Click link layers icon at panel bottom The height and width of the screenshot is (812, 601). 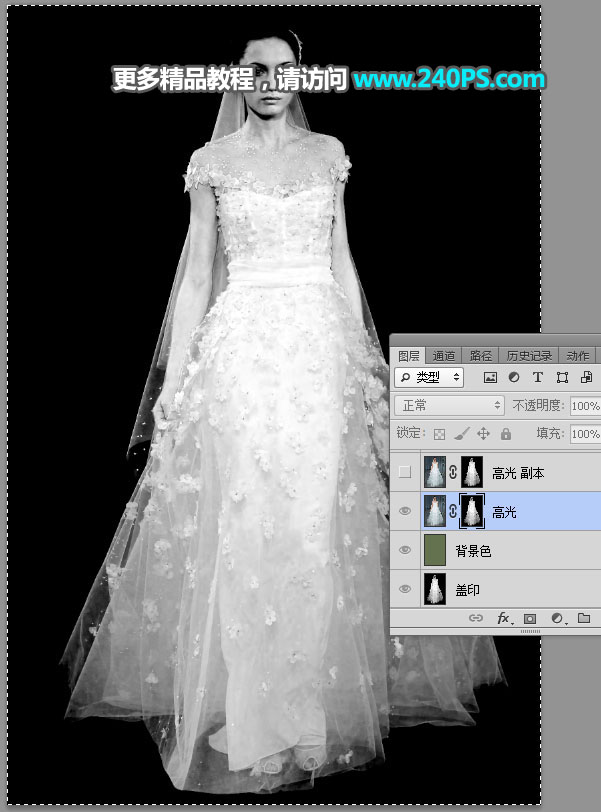click(x=476, y=618)
